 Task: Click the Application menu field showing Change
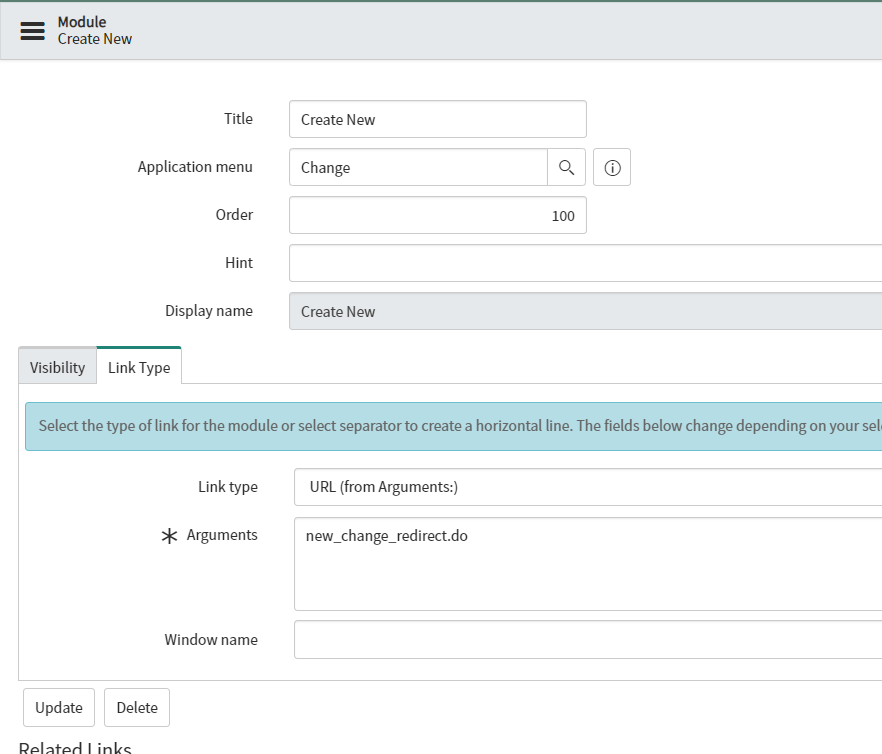point(417,167)
